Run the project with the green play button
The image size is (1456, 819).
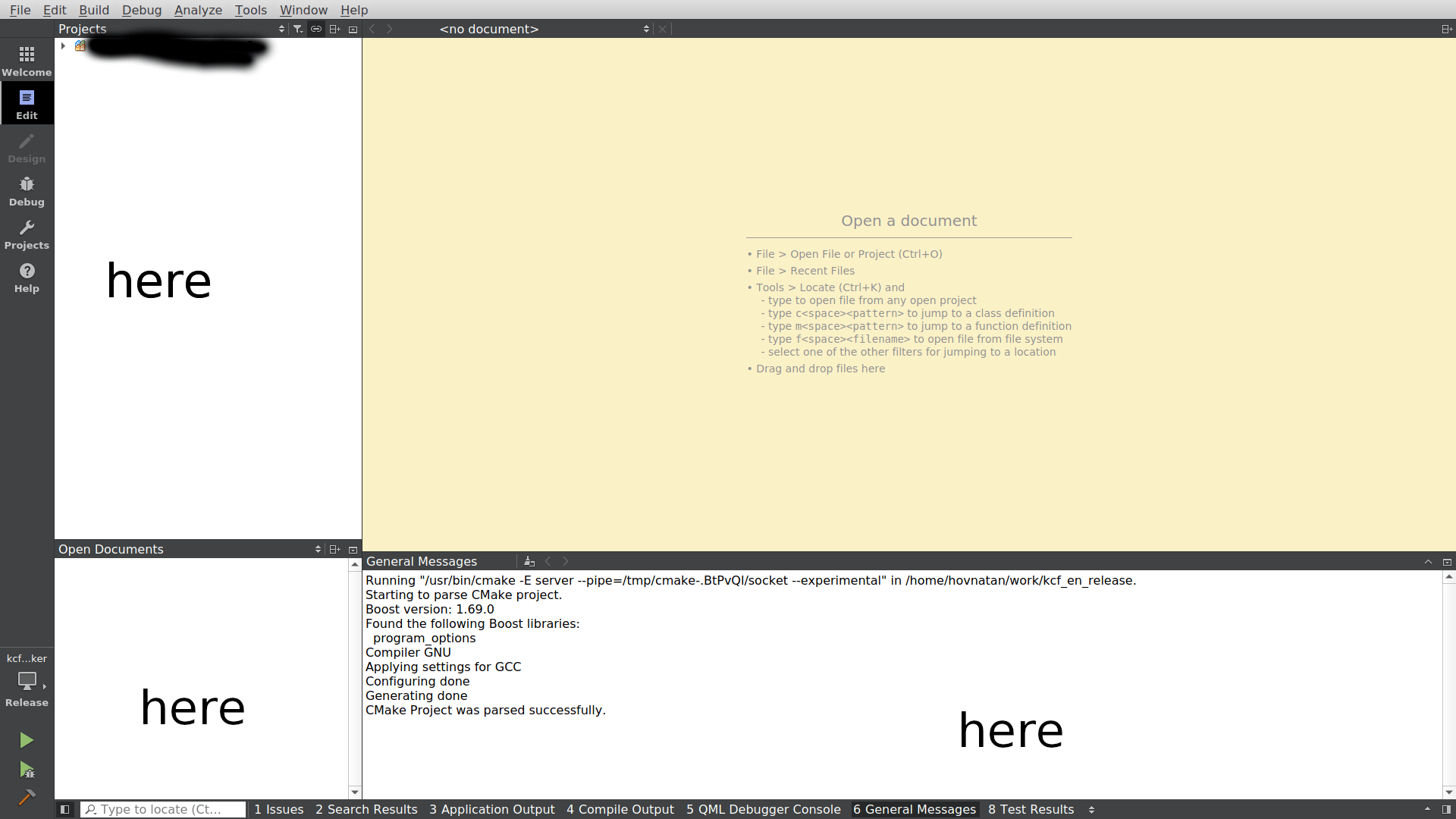27,740
